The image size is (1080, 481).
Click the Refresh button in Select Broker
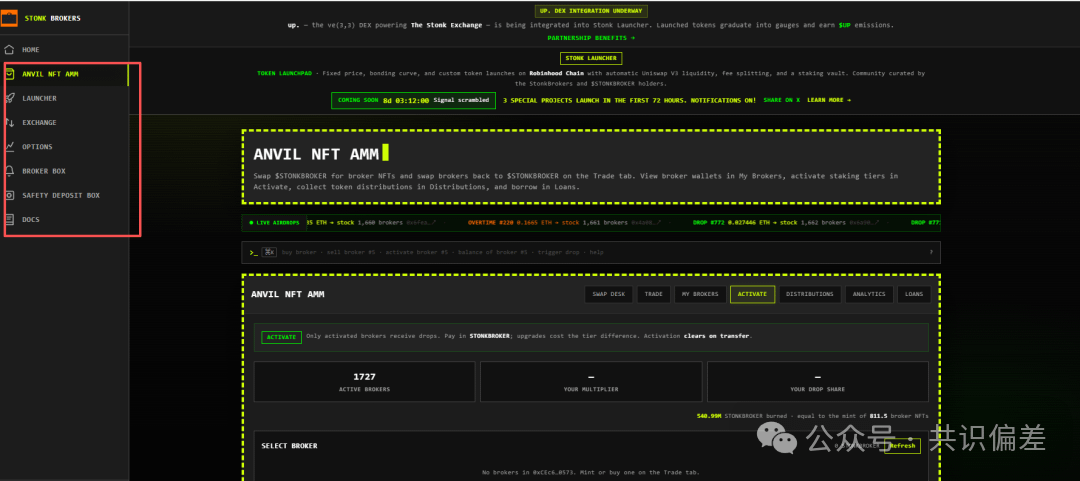click(902, 446)
